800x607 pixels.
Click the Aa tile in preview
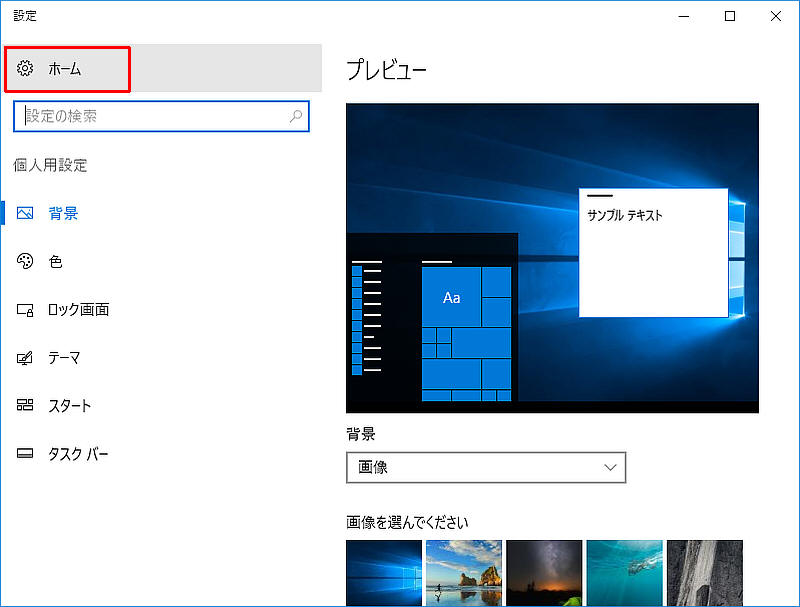(451, 297)
